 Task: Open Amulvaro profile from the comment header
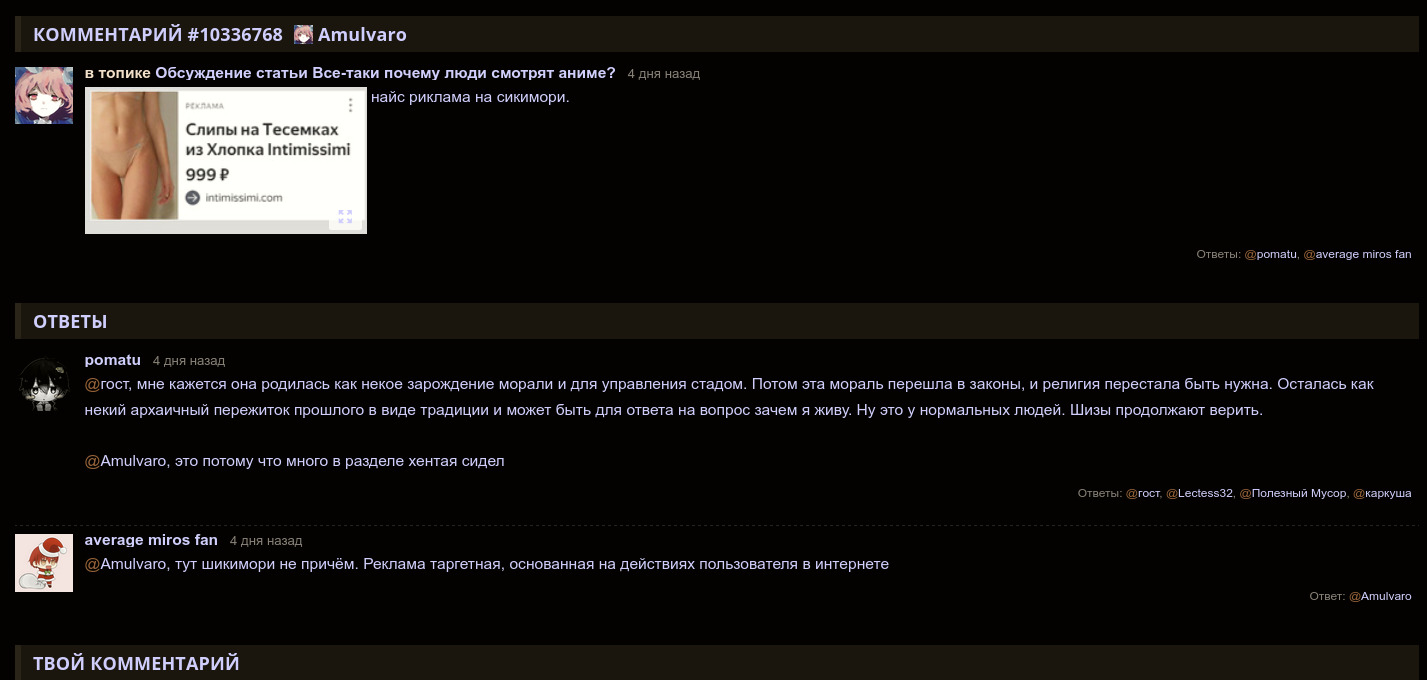[x=362, y=35]
